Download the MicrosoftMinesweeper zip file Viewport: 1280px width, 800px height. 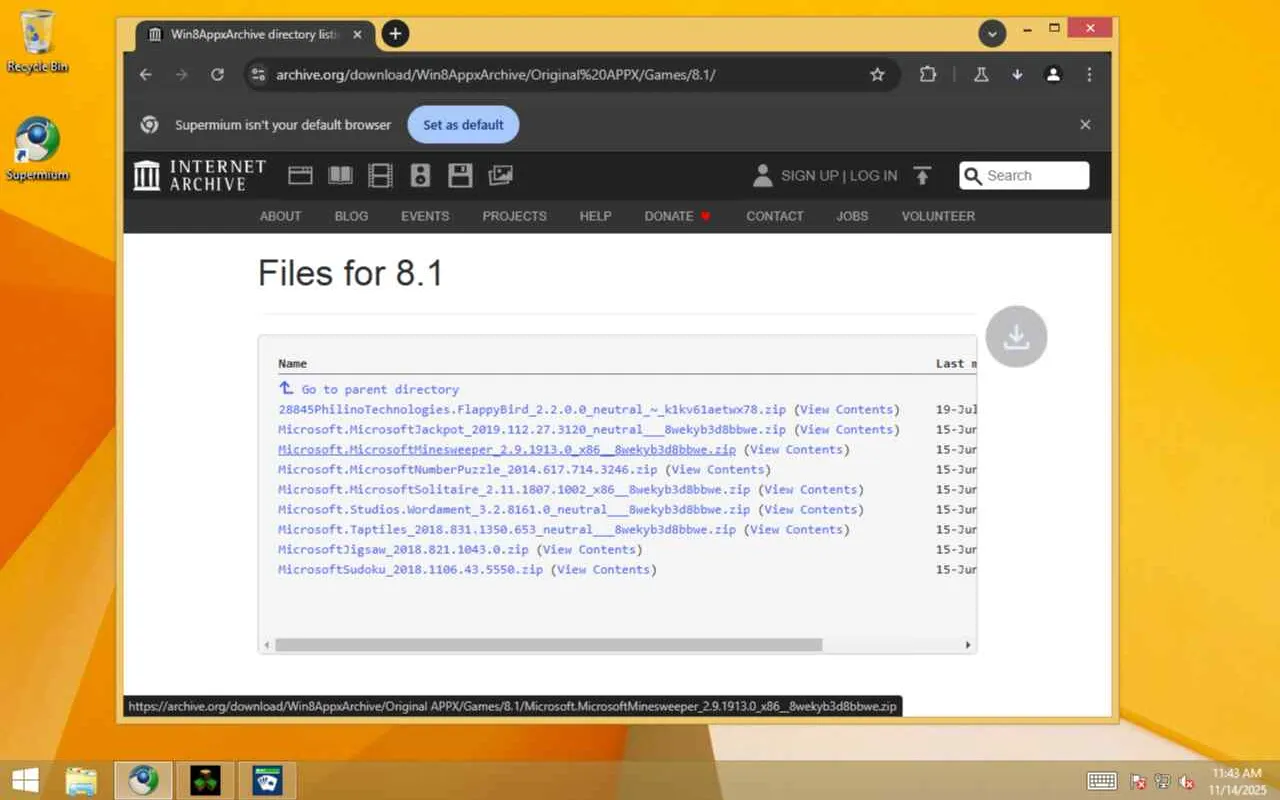pos(507,449)
